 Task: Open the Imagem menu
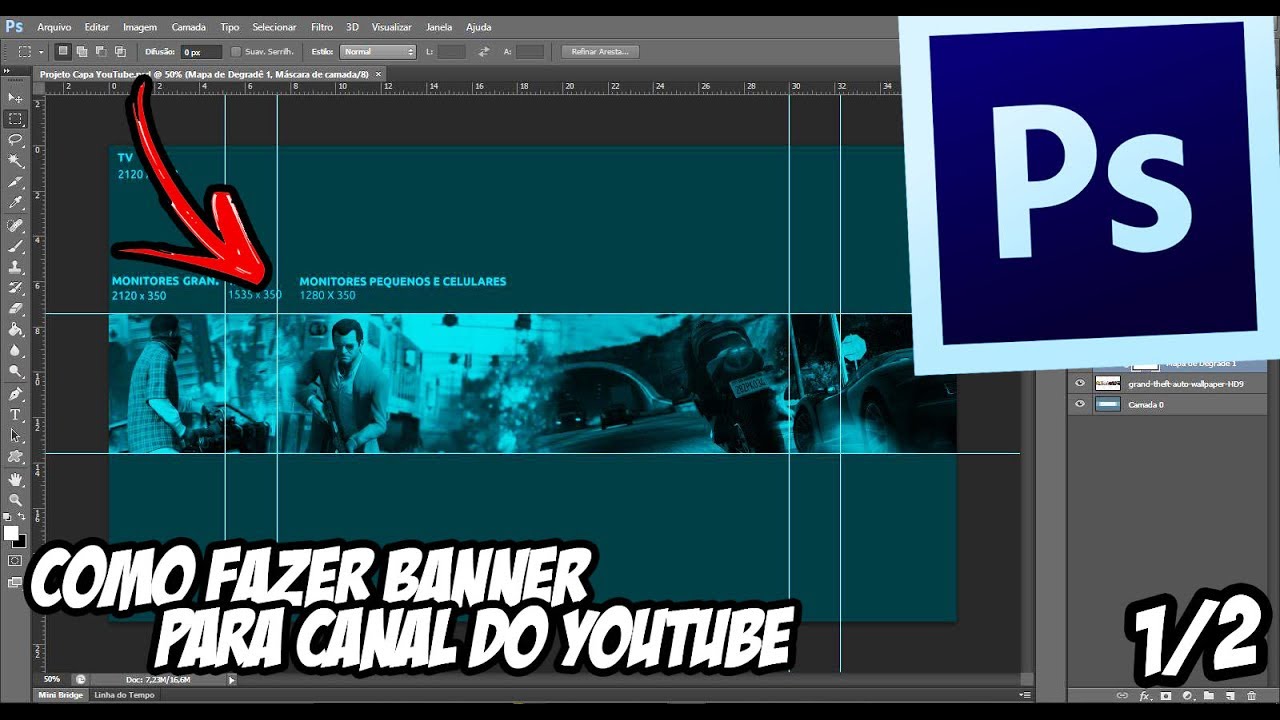[140, 27]
